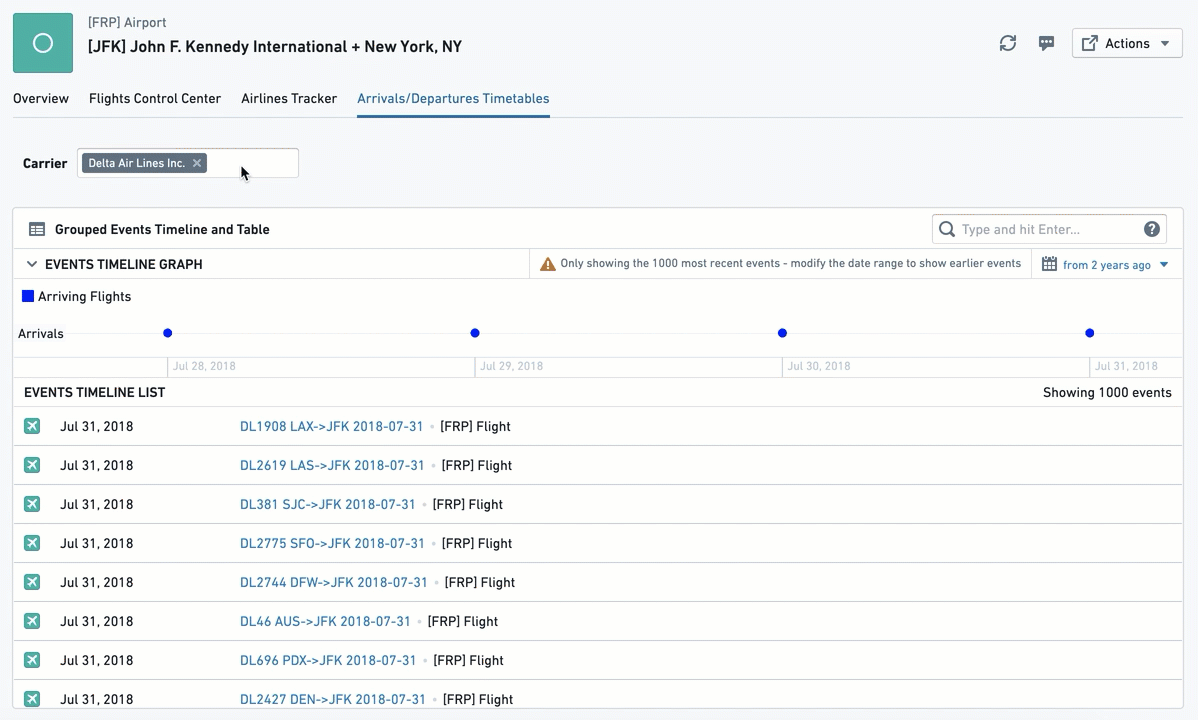Screen dimensions: 1198x720
Task: Click the Grouped Events table icon
Action: (x=36, y=229)
